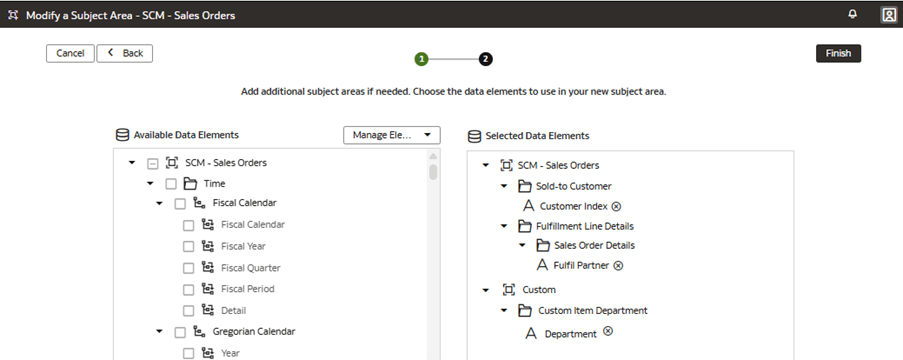The width and height of the screenshot is (903, 360).
Task: Toggle the SCM - Sales Orders checkbox
Action: click(153, 164)
